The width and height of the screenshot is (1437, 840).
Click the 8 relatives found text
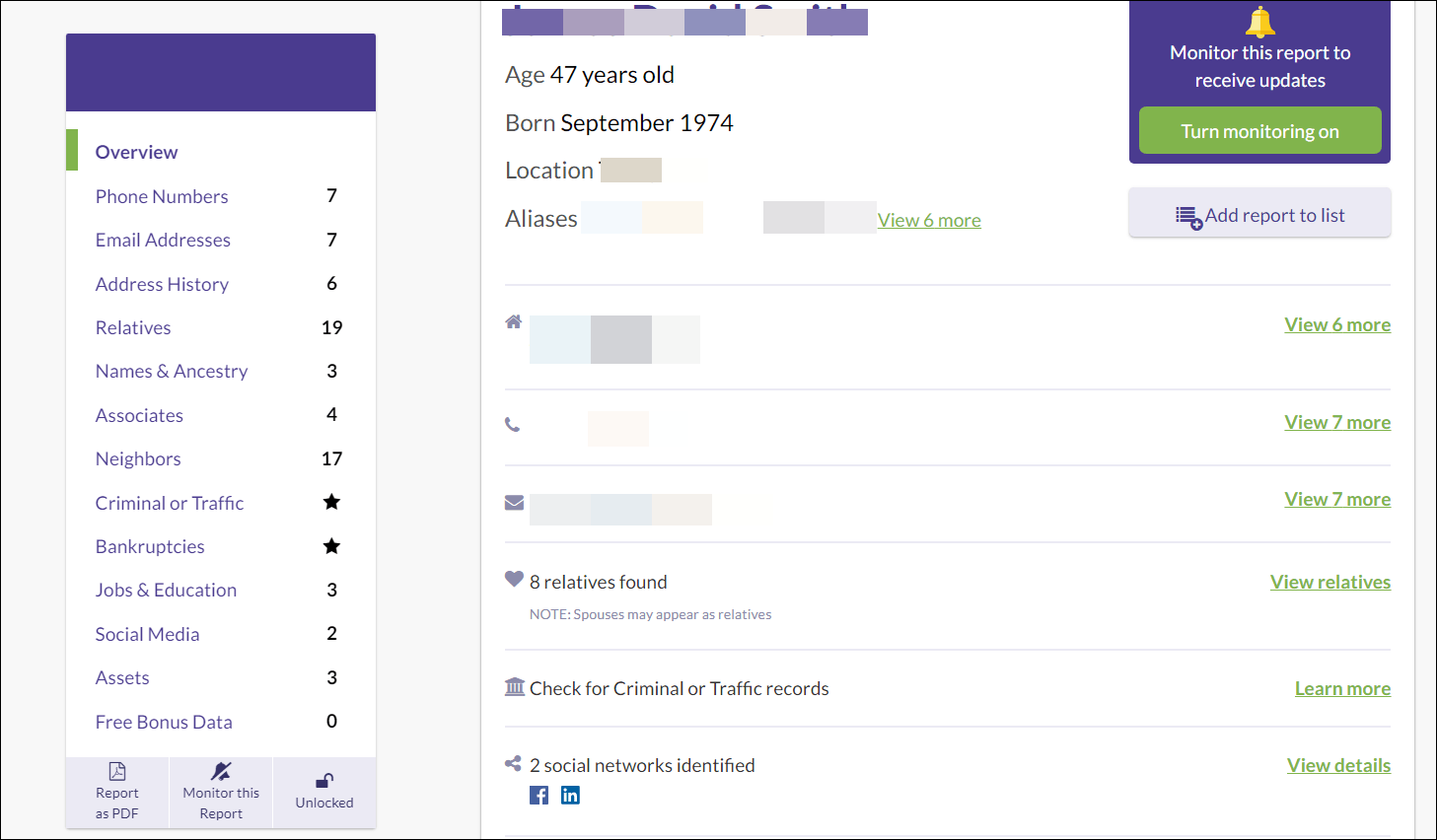tap(599, 582)
